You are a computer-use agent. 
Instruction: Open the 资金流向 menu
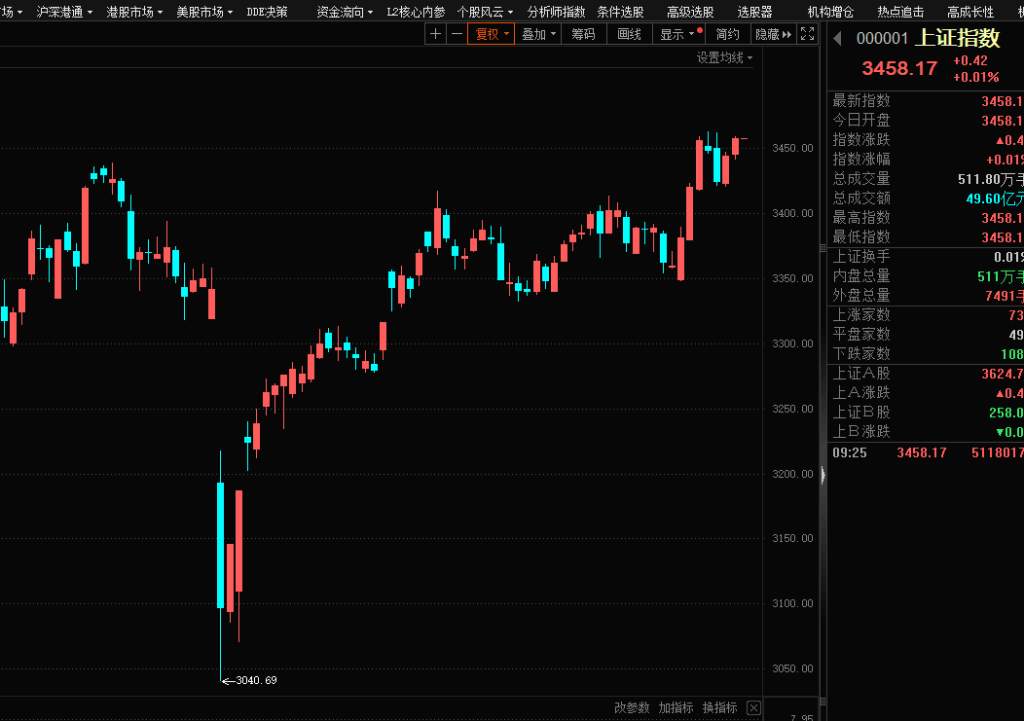(x=344, y=12)
